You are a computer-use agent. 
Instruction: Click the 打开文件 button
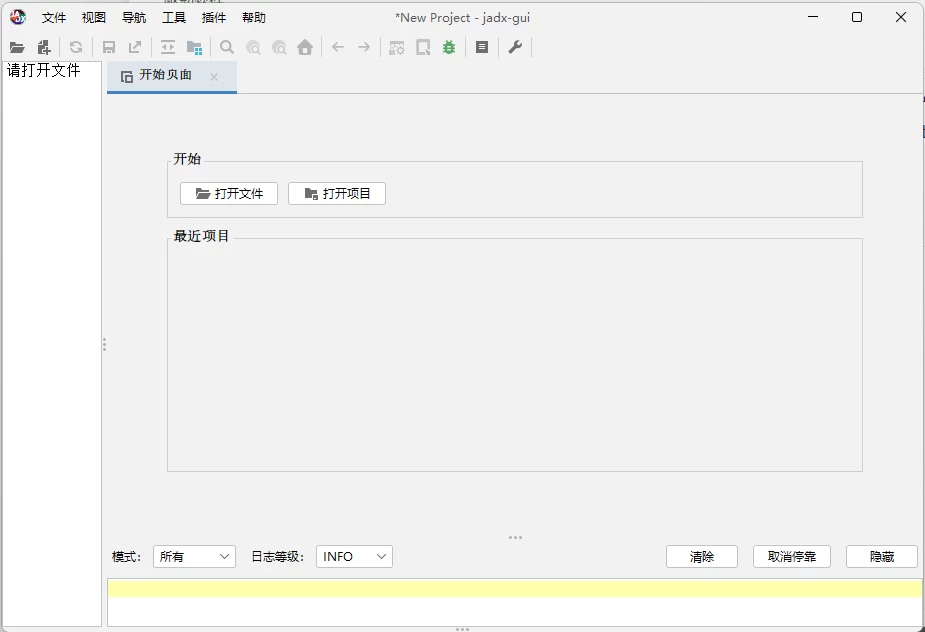click(x=229, y=193)
